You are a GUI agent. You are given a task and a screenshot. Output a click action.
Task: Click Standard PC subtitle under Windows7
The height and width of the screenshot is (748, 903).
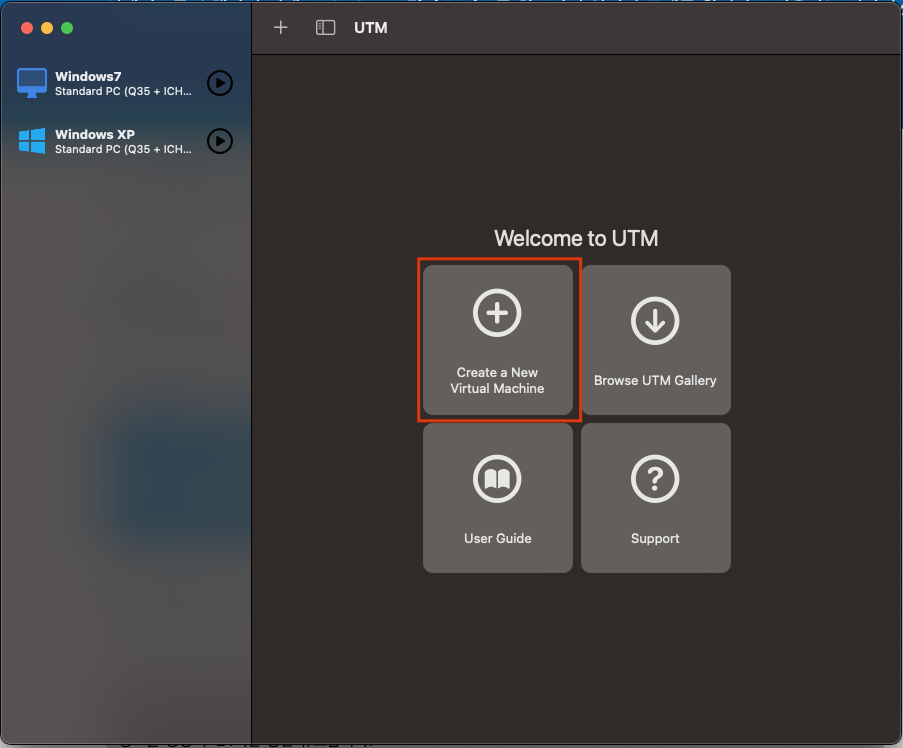(x=123, y=91)
